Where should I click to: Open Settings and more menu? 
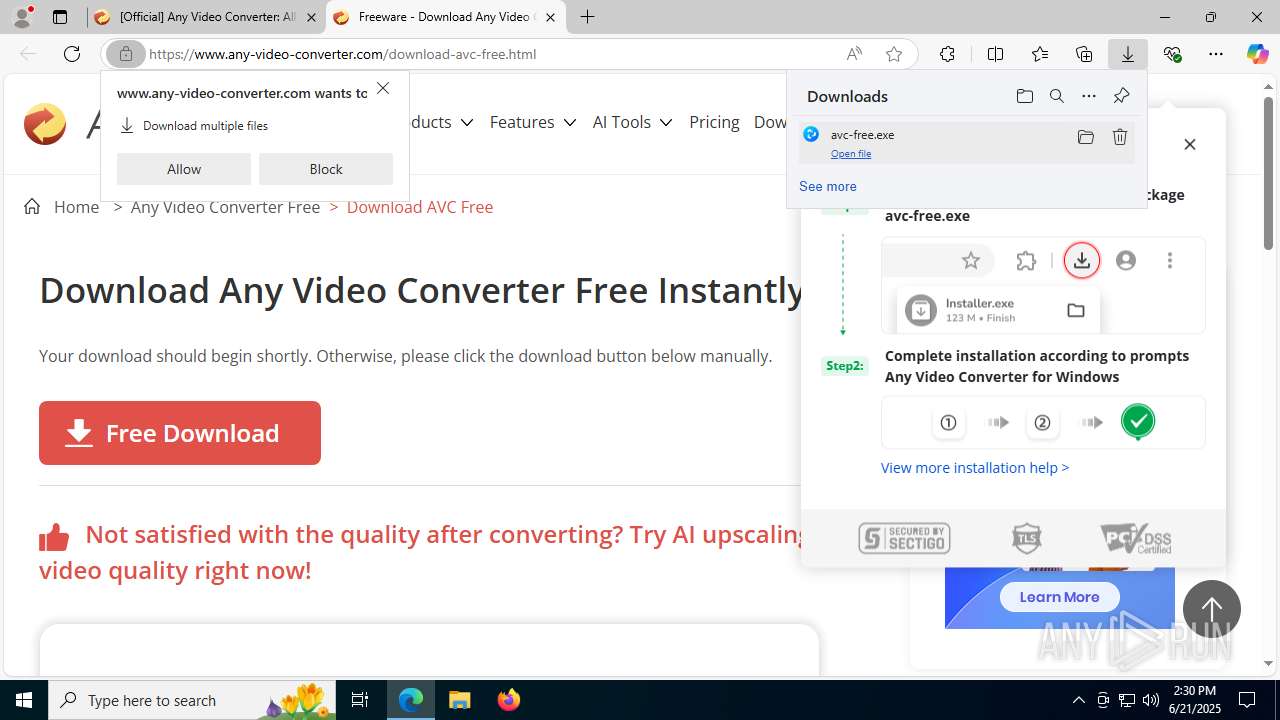pyautogui.click(x=1216, y=54)
